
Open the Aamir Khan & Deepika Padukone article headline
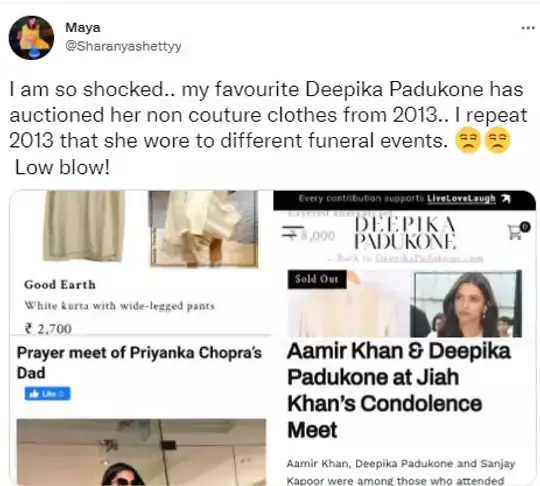tap(399, 390)
